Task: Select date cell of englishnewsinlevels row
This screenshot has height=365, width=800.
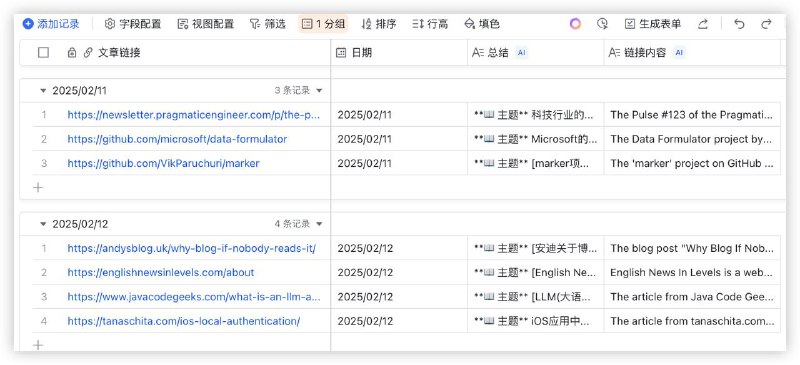Action: (x=399, y=273)
